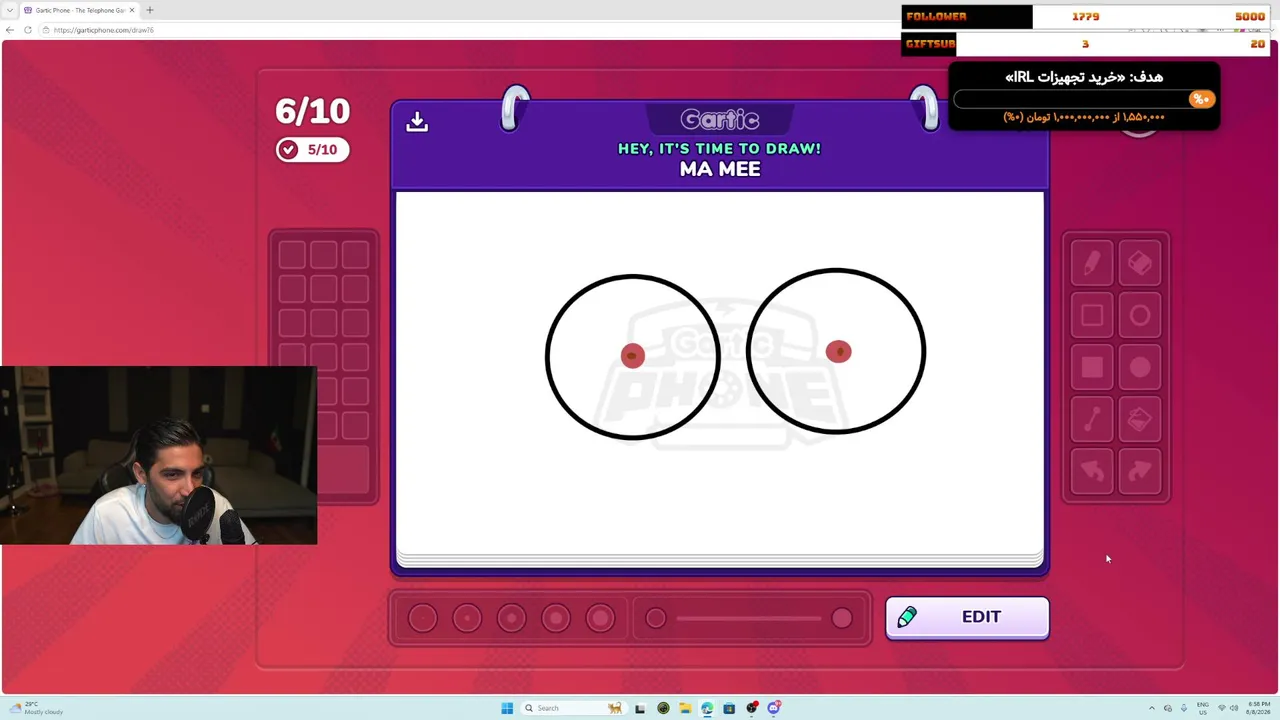Choose the largest brush size circle
Viewport: 1280px width, 720px height.
[x=600, y=618]
